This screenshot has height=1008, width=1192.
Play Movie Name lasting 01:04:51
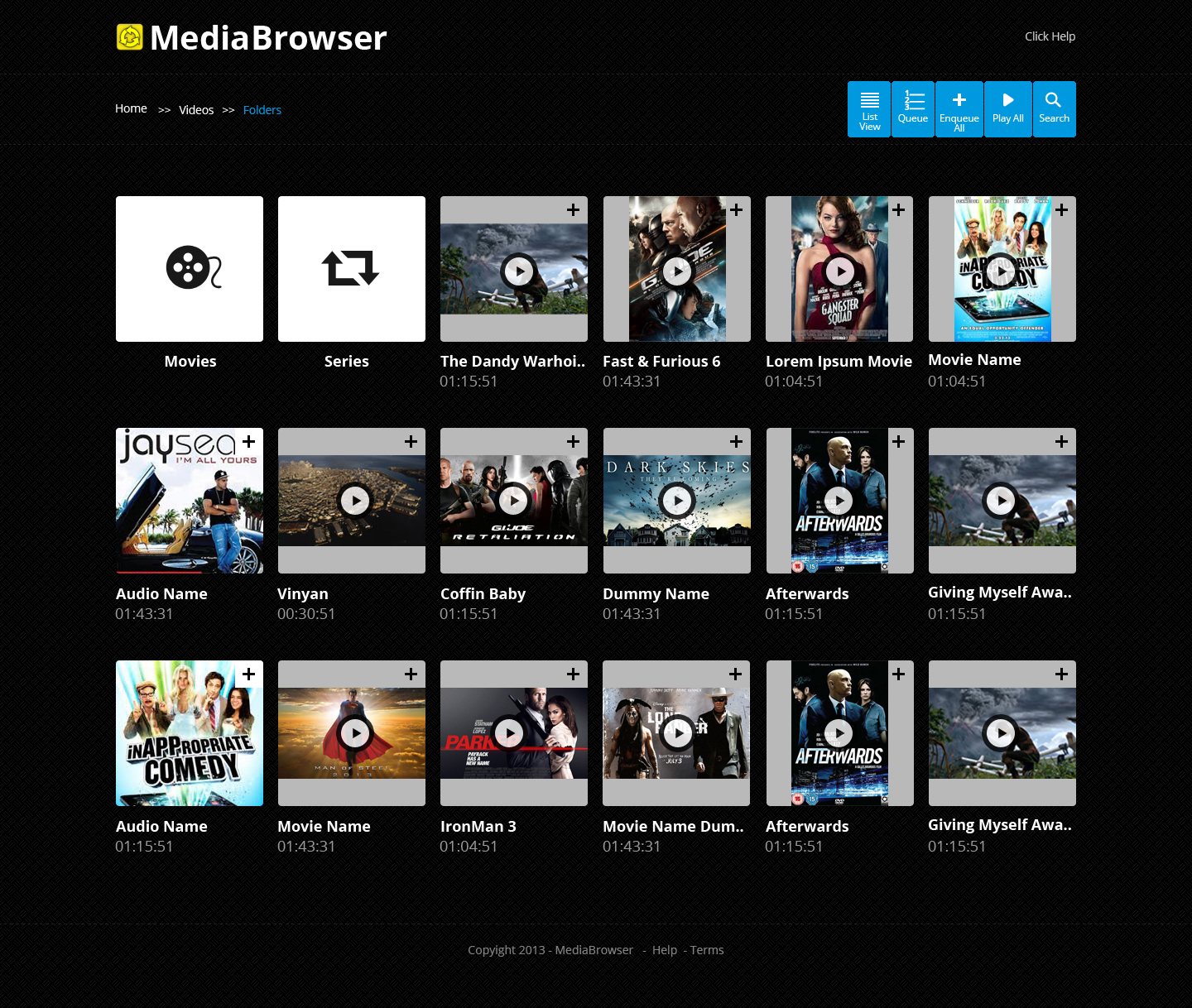(1002, 271)
